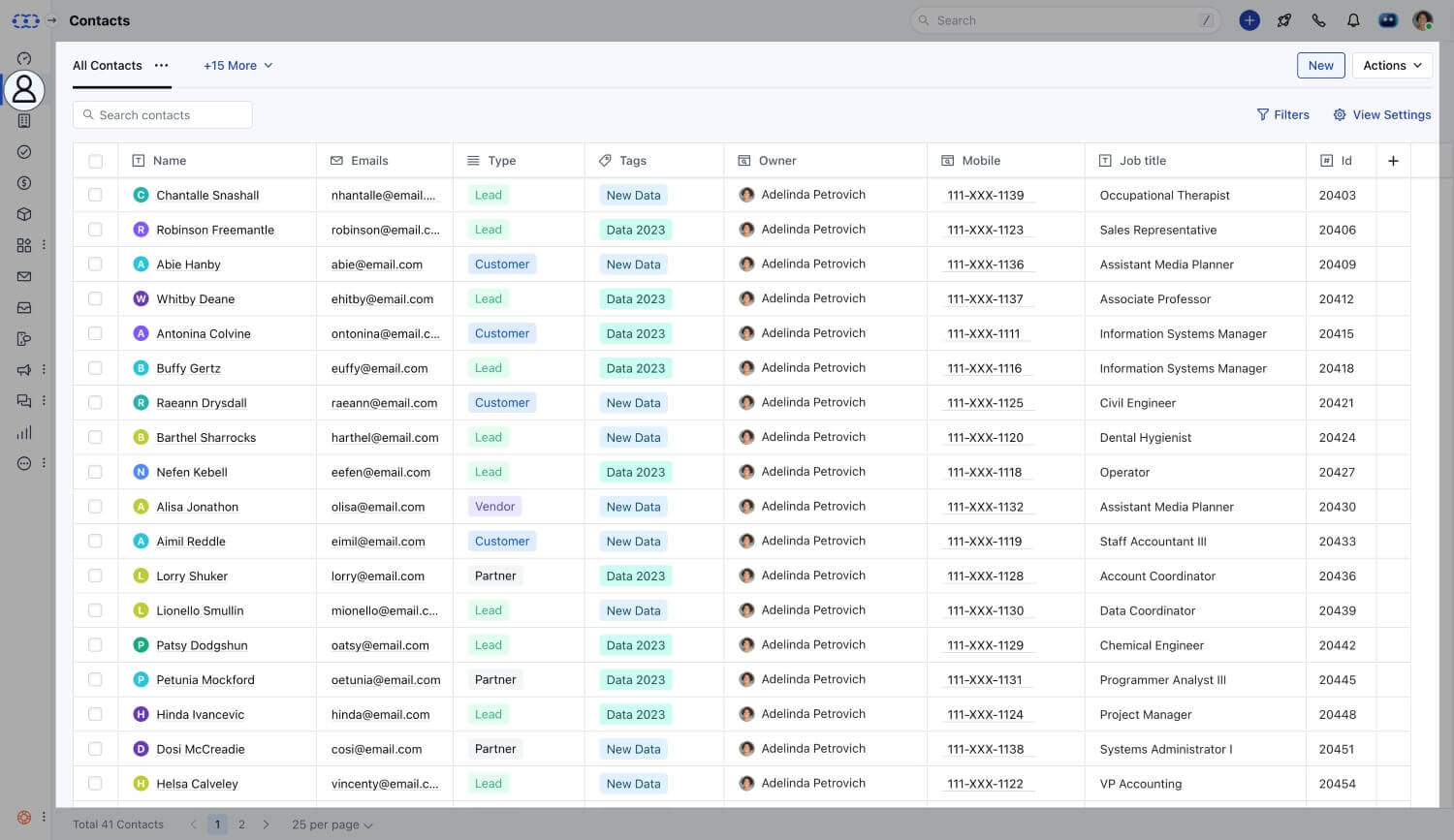1454x840 pixels.
Task: Tick the checkbox for Whitby Deane
Action: click(x=95, y=298)
